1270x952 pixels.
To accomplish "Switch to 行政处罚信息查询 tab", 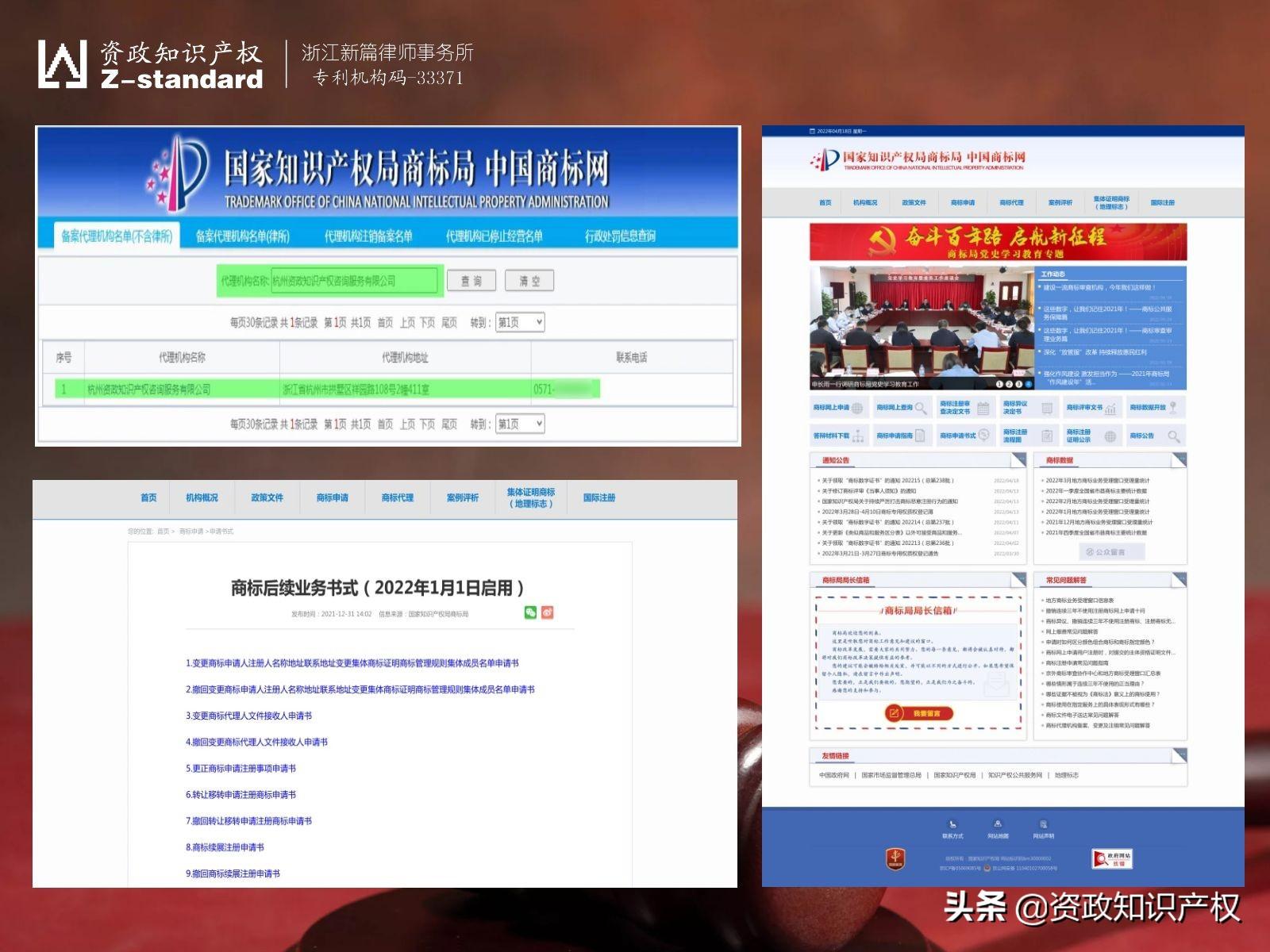I will [620, 236].
